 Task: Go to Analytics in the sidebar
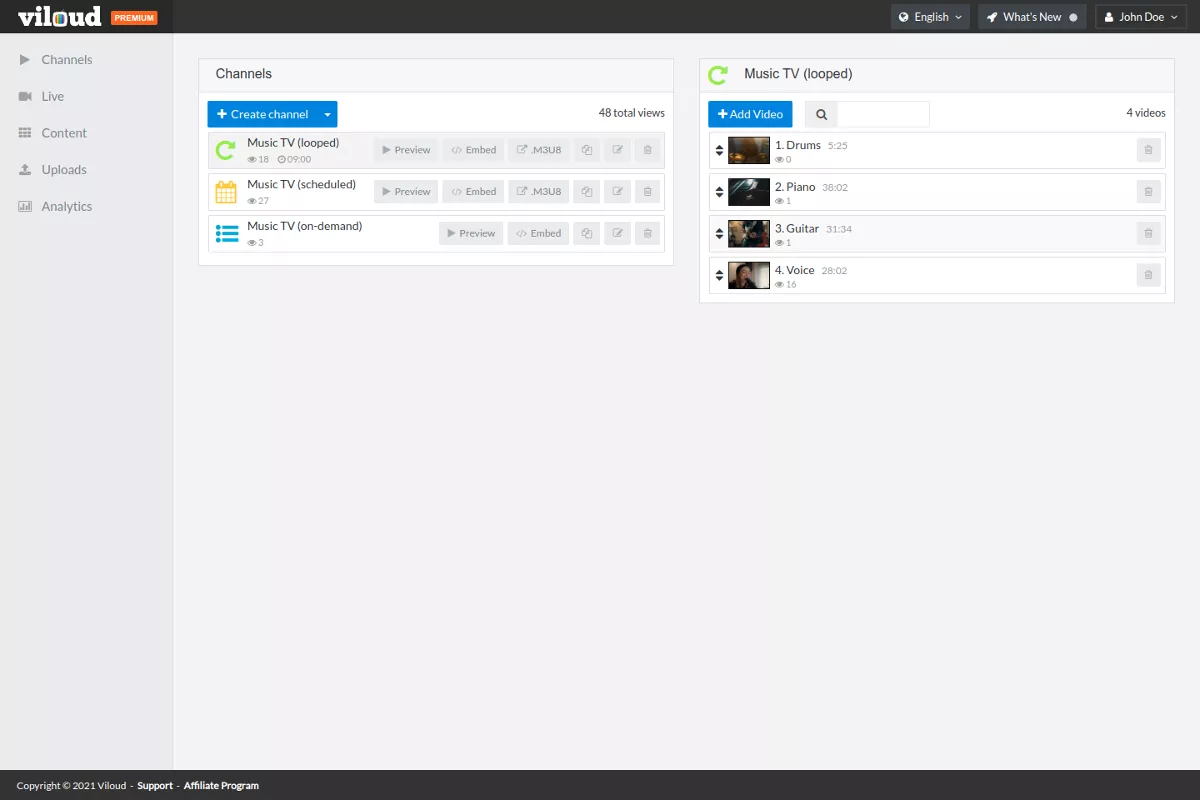click(x=66, y=206)
